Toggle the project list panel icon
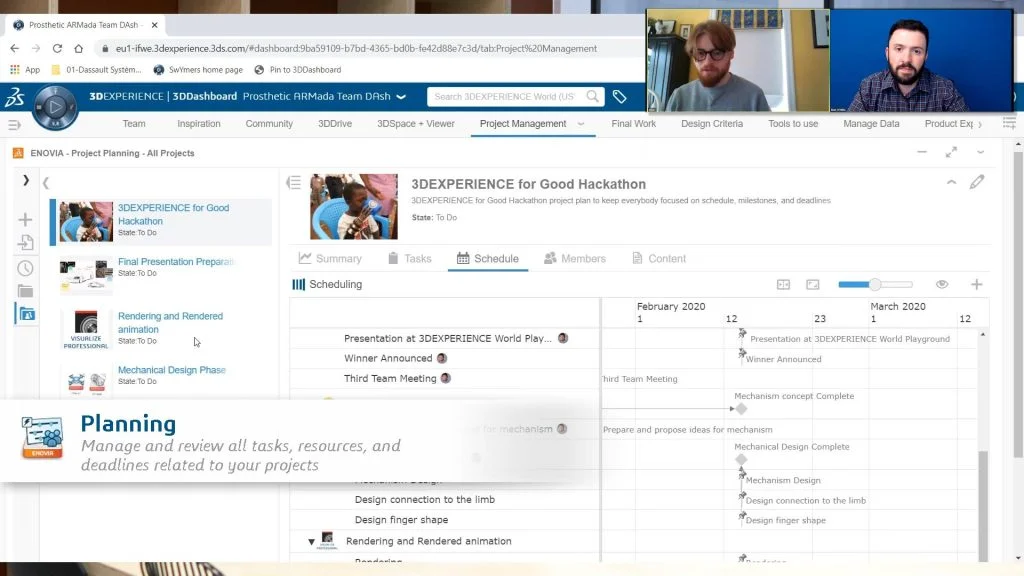Screen dimensions: 1024x576 (293, 182)
